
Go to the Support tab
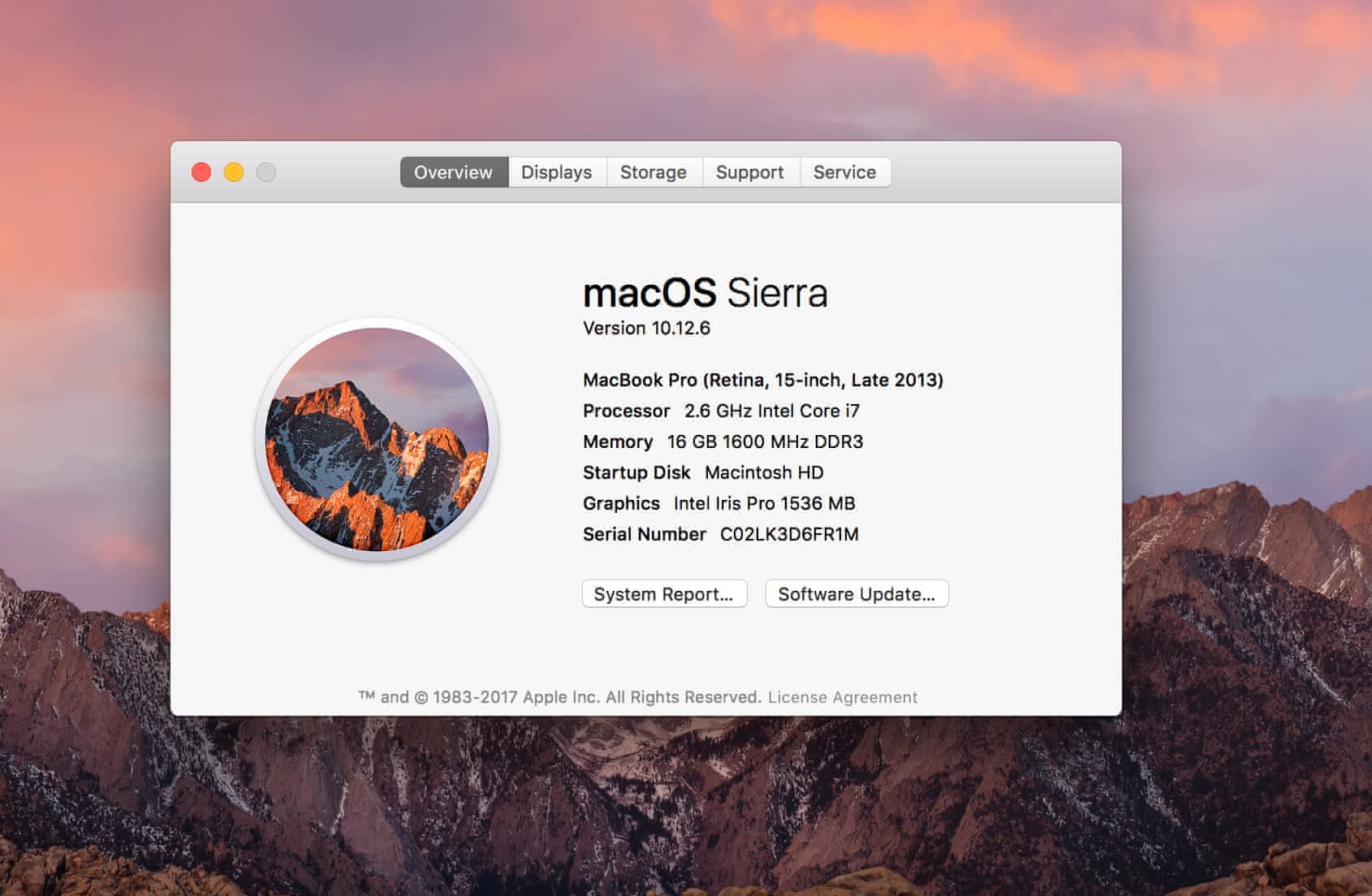(750, 172)
